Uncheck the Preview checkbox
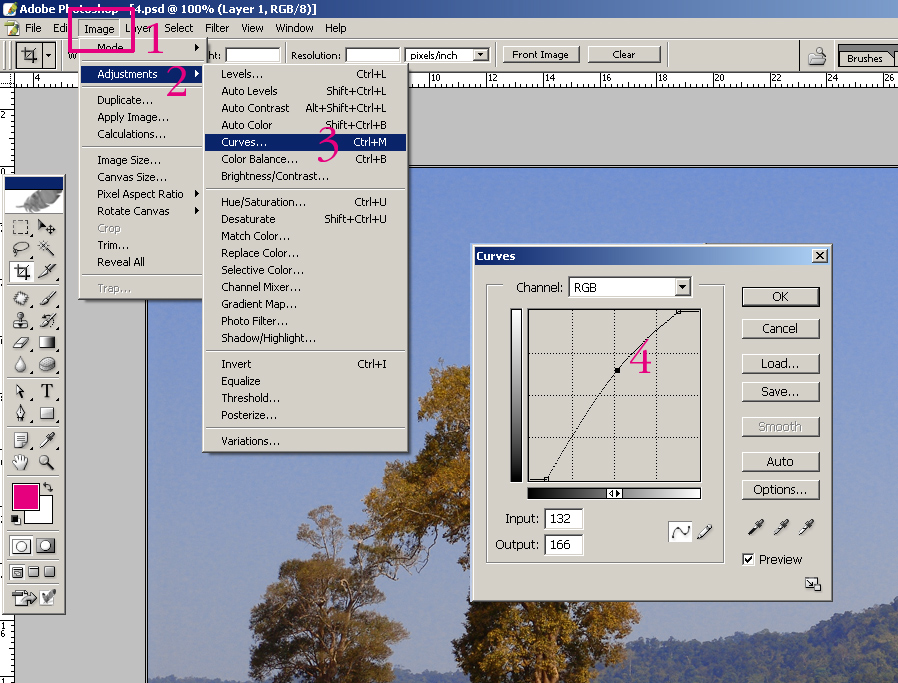The height and width of the screenshot is (683, 898). point(749,559)
